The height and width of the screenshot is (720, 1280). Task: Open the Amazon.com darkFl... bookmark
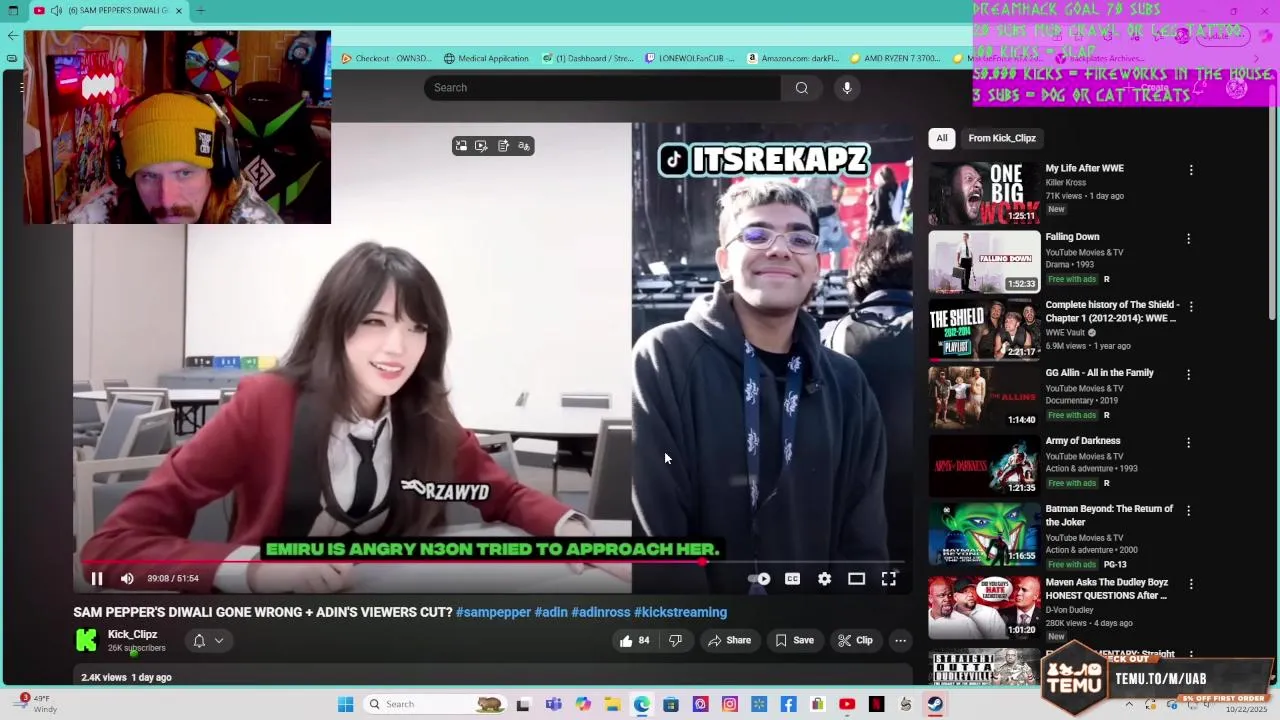pos(793,58)
